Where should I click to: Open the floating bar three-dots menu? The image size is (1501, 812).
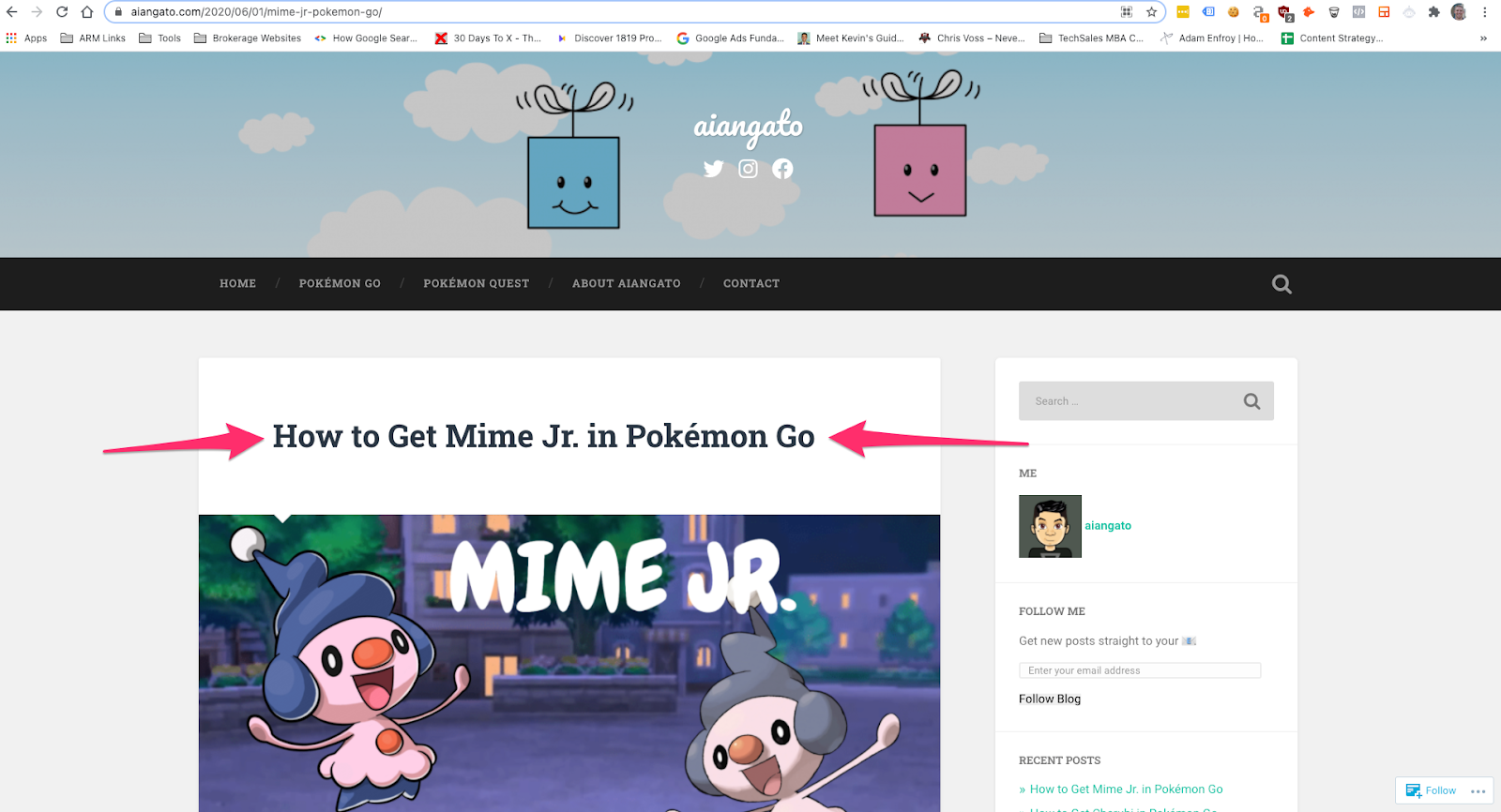tap(1478, 791)
